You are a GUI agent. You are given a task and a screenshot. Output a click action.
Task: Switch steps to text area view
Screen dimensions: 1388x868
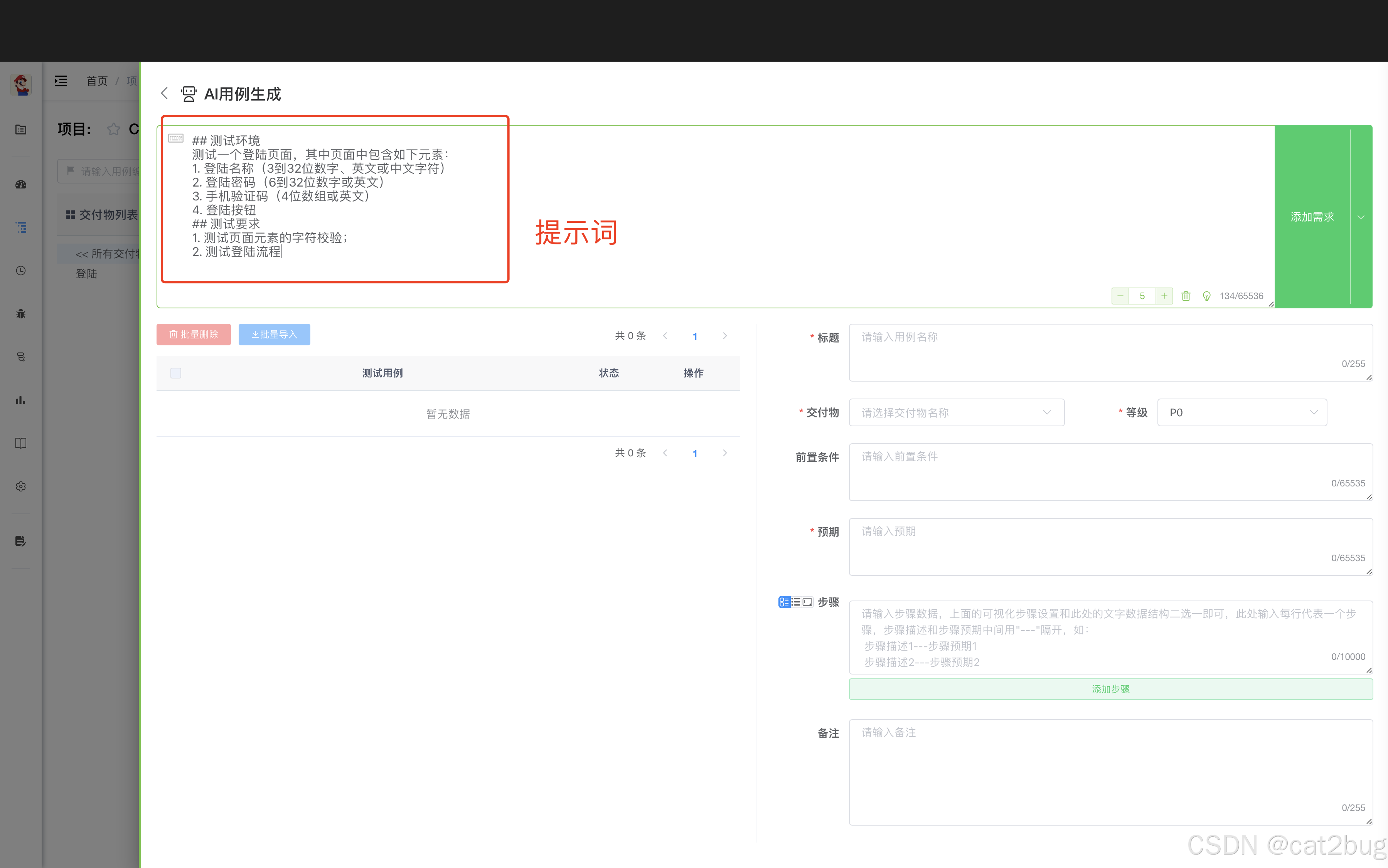807,602
